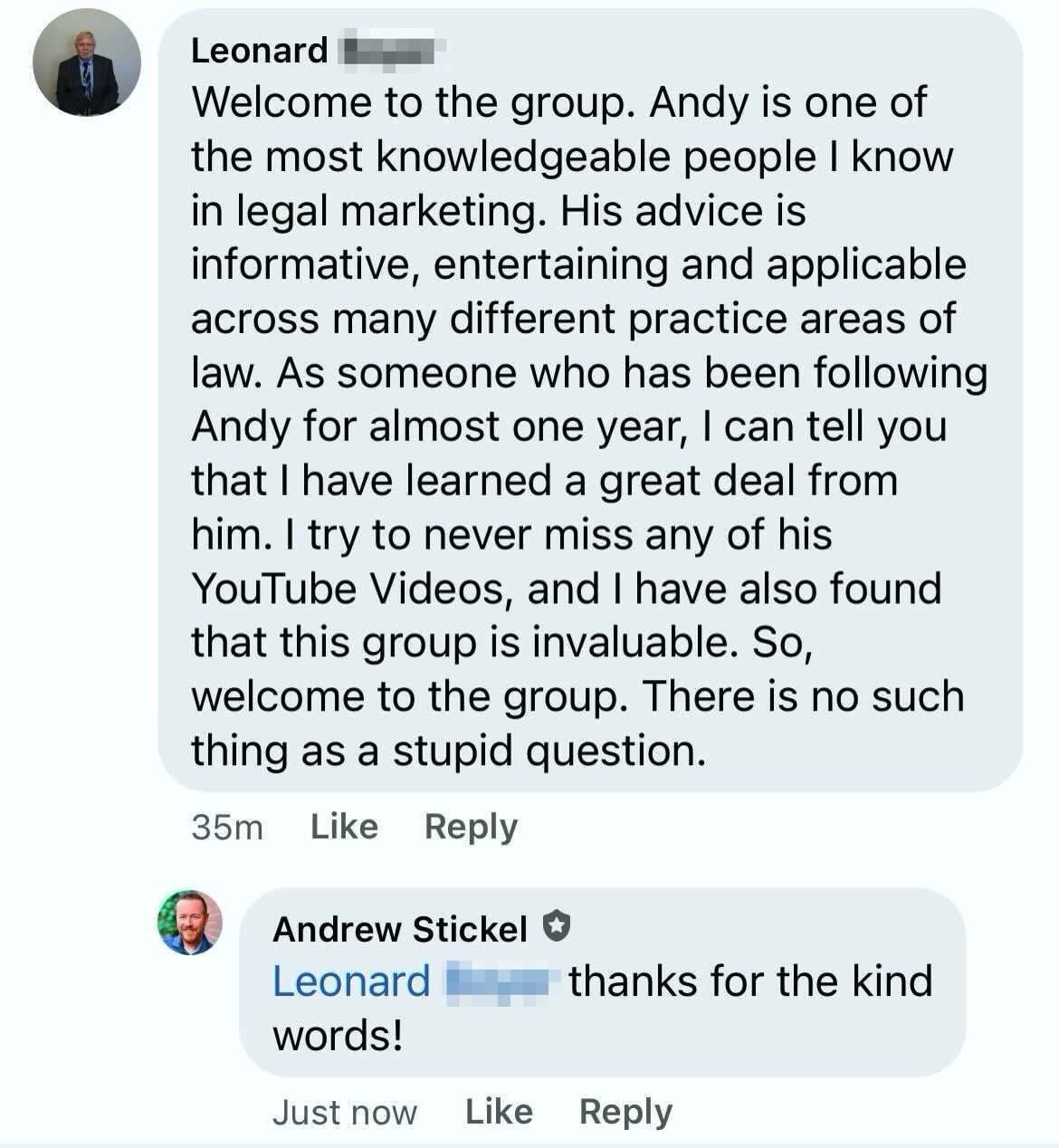Click Leonard's author name above the comment
This screenshot has width=1059, height=1148.
click(259, 51)
